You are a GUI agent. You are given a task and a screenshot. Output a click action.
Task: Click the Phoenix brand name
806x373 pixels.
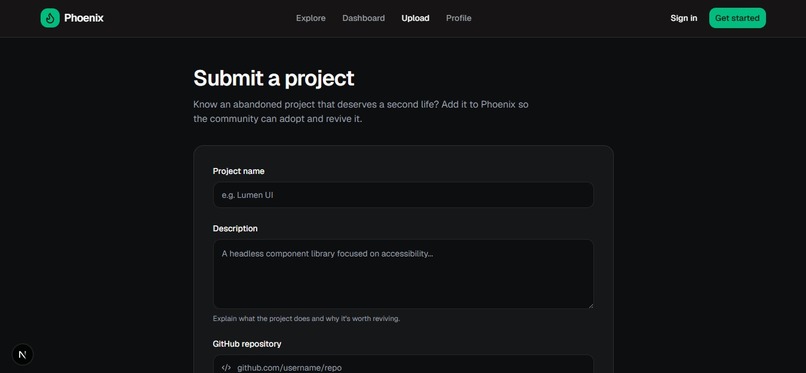(84, 18)
